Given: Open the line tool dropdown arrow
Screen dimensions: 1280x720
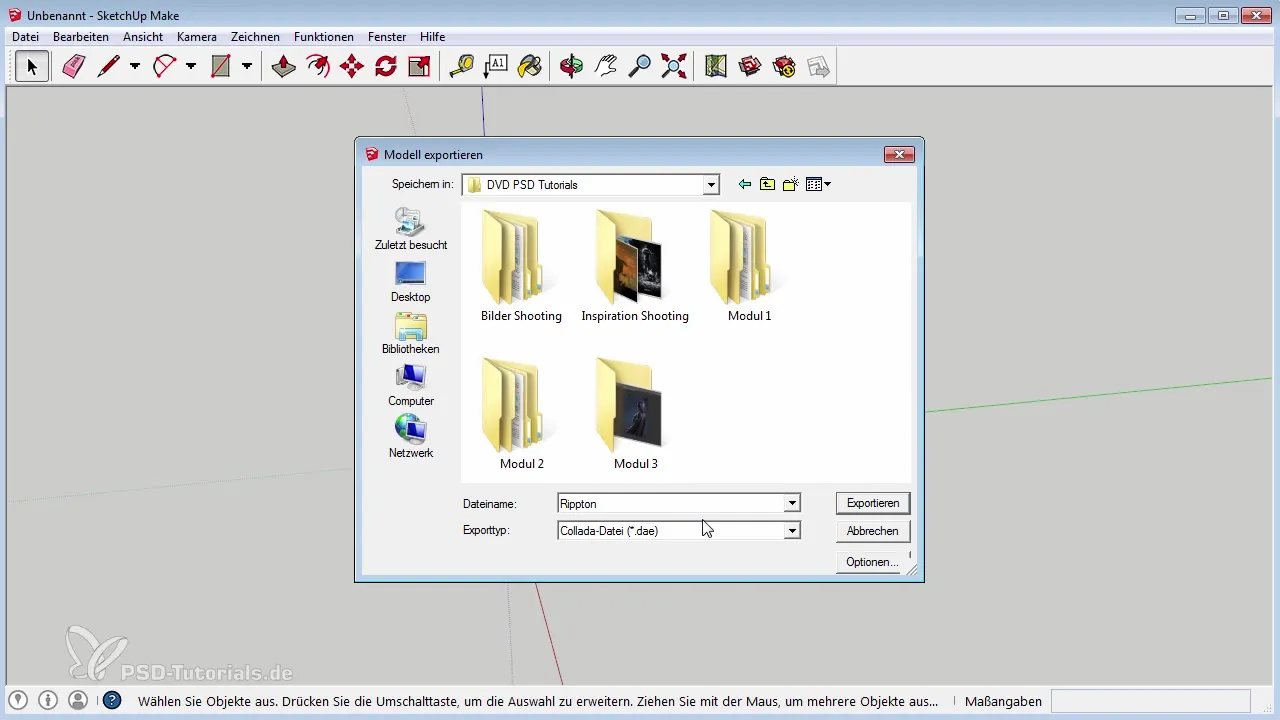Looking at the screenshot, I should [134, 67].
